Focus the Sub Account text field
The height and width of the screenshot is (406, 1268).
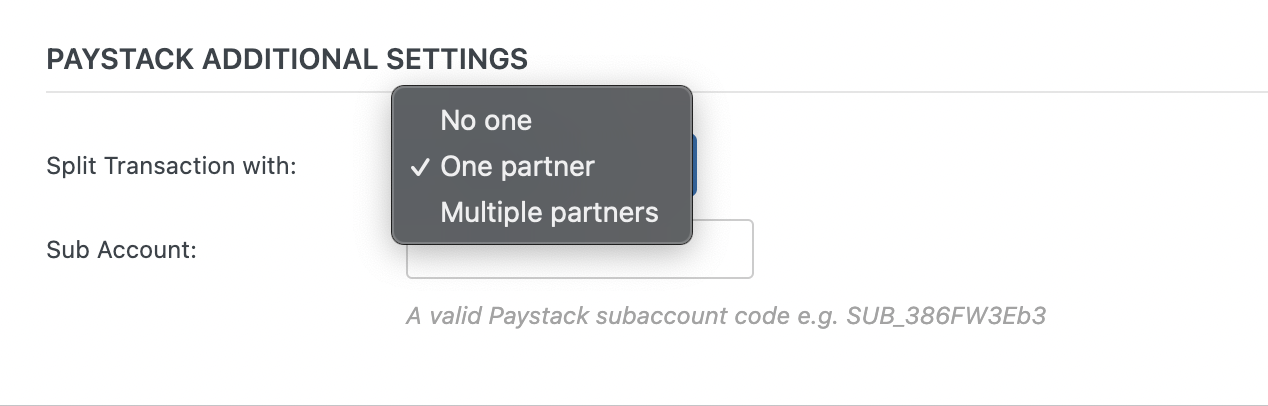click(x=579, y=249)
